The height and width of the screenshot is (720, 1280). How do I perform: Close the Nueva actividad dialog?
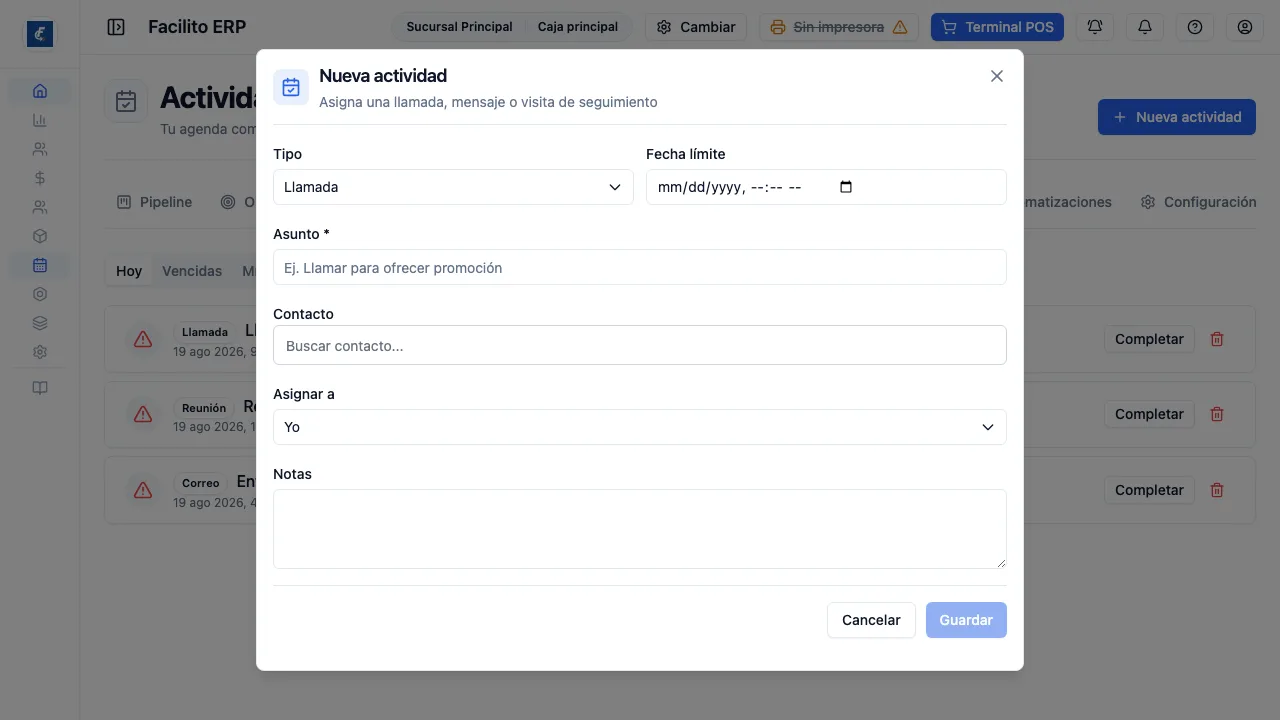[996, 76]
